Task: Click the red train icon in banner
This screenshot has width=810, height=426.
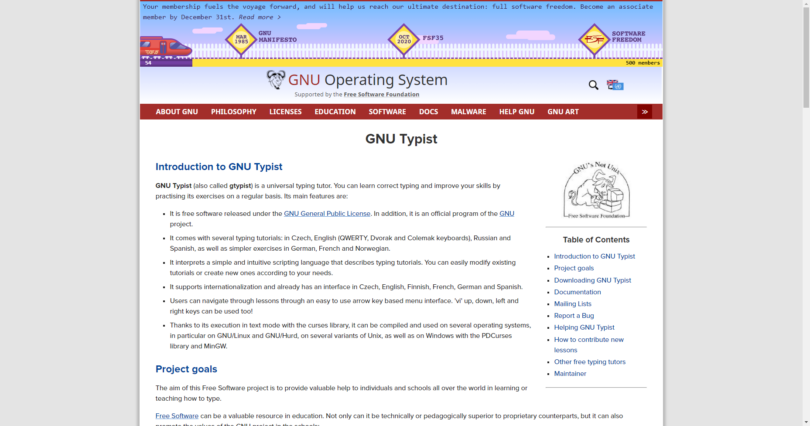Action: tap(165, 48)
